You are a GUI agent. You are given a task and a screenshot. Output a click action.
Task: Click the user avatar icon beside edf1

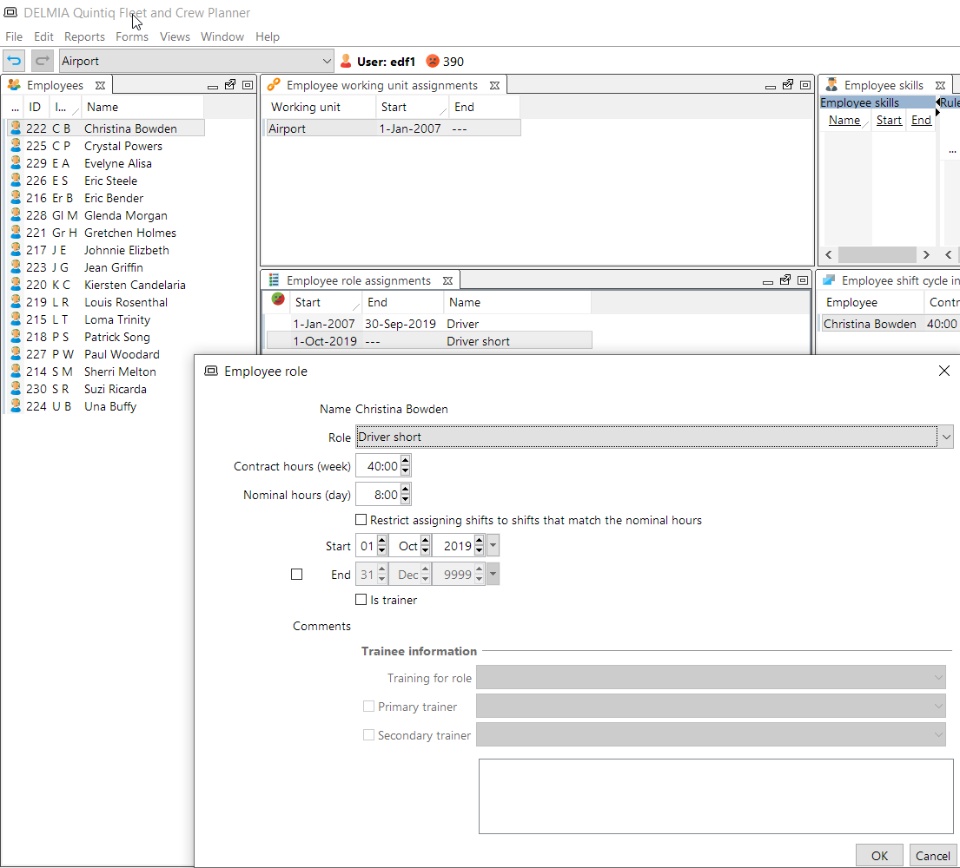click(346, 61)
